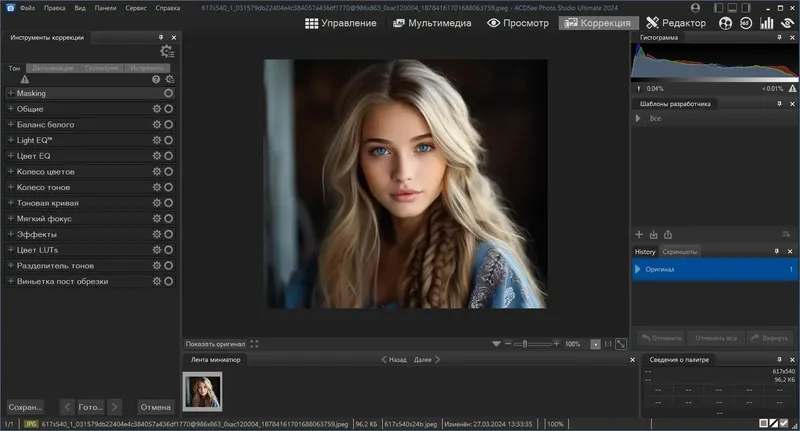
Task: Click the zoom slider handle
Action: (524, 344)
